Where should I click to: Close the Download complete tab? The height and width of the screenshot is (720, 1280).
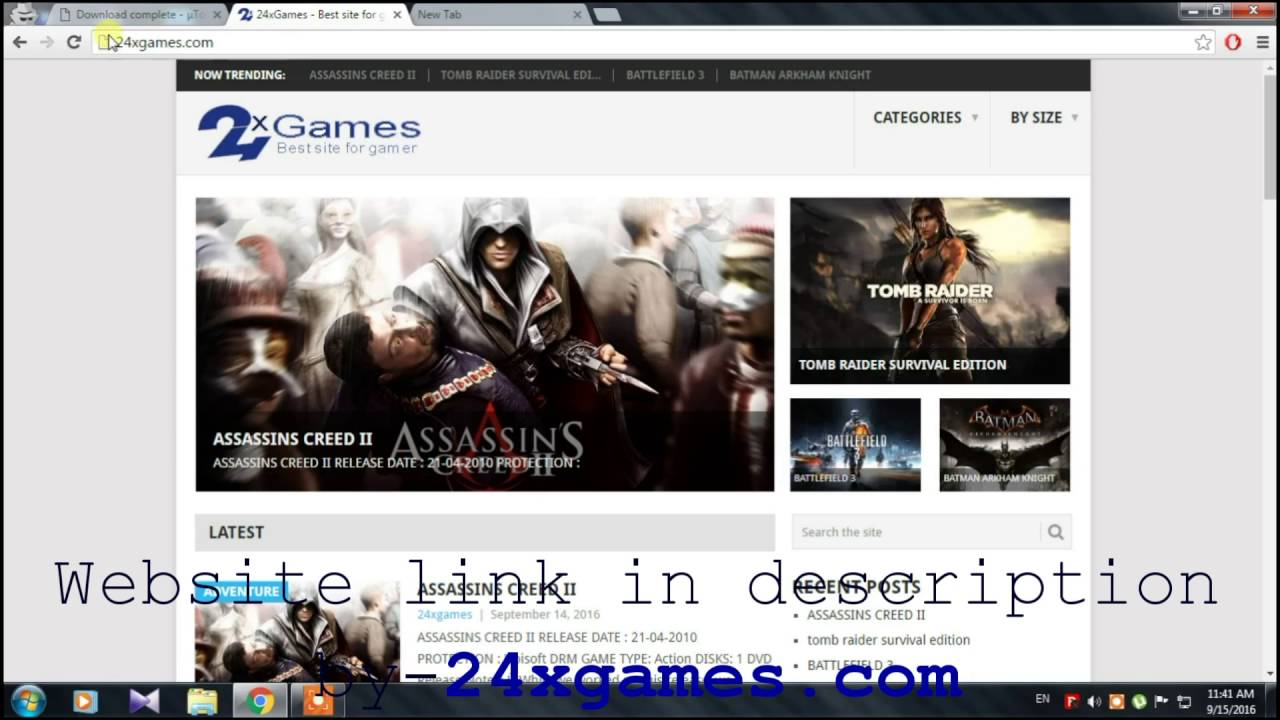217,15
